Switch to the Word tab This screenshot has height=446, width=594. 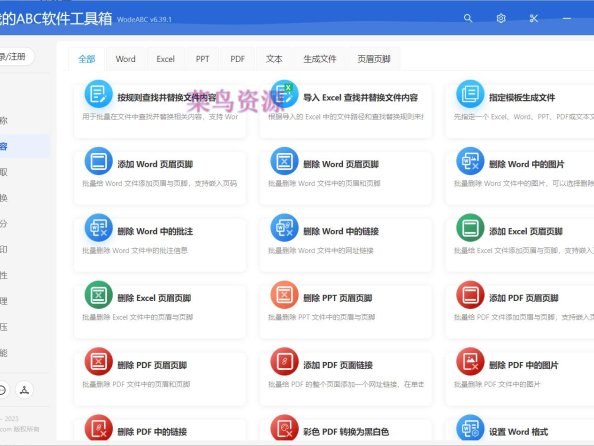[x=125, y=59]
